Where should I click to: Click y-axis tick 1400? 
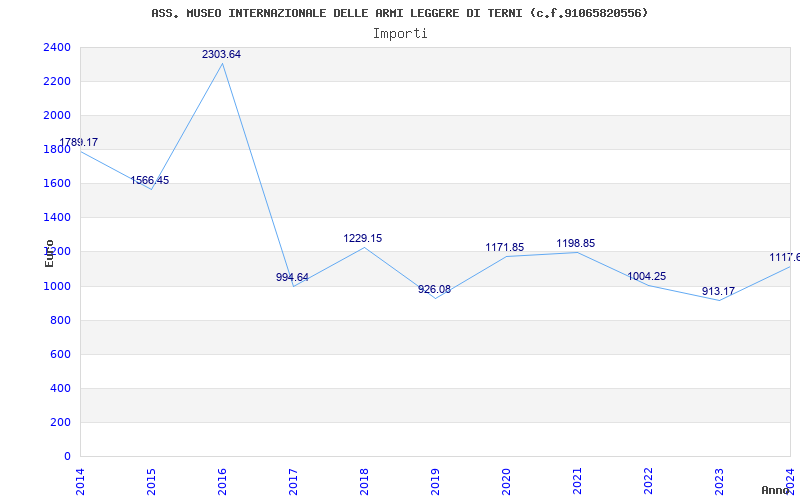(57, 217)
